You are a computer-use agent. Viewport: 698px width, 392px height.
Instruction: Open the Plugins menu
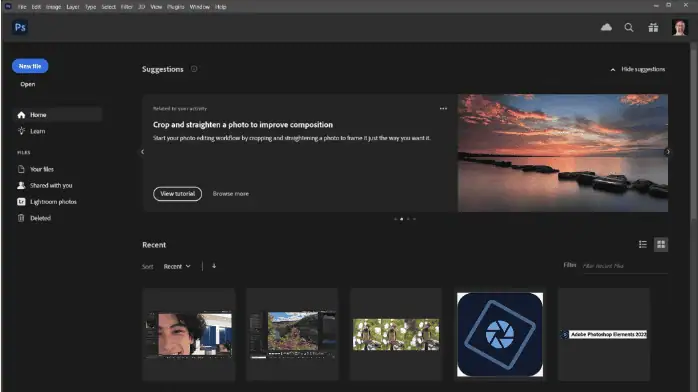175,7
